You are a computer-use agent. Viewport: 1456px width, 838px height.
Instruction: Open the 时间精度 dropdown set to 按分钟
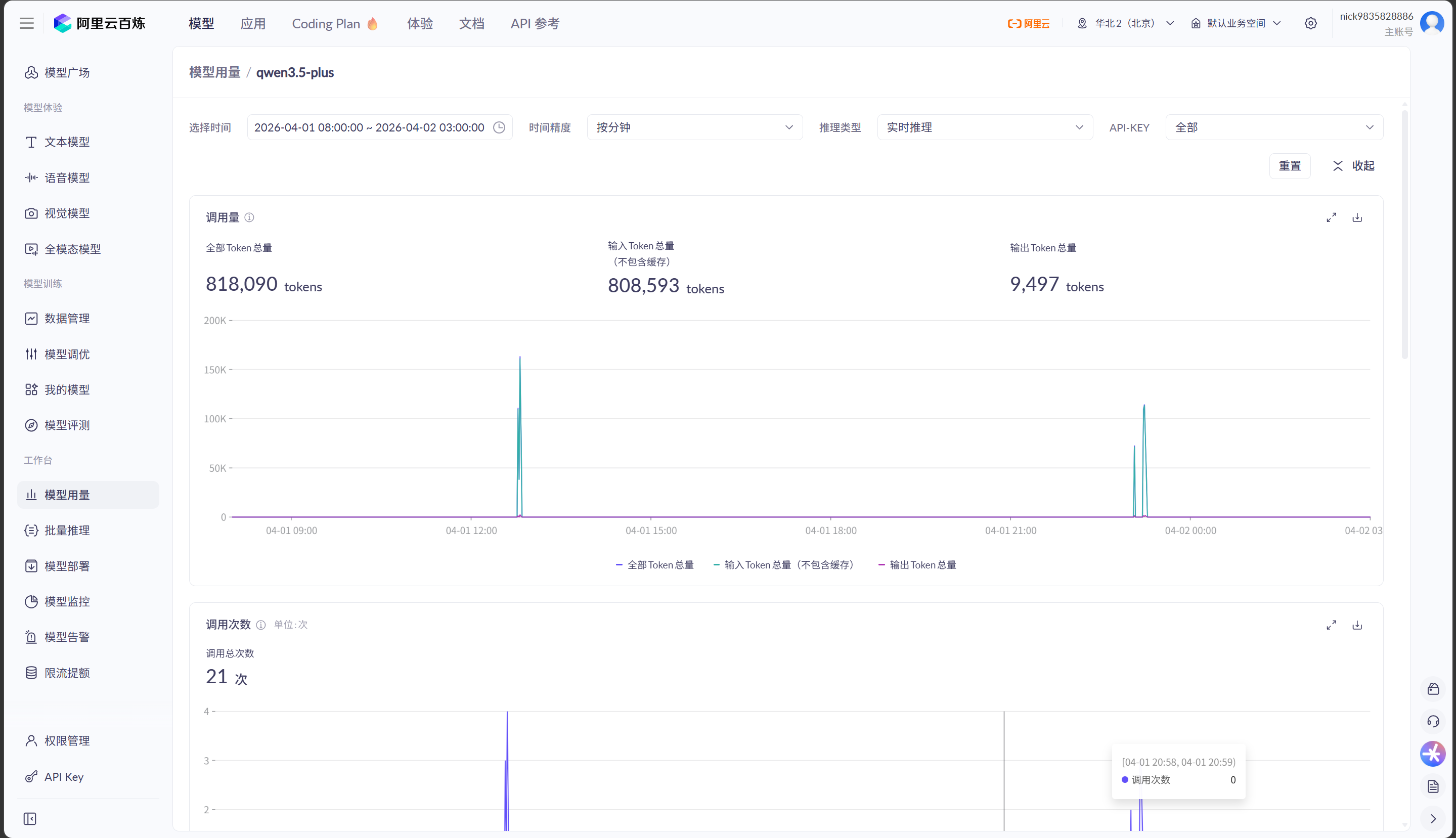(x=694, y=127)
